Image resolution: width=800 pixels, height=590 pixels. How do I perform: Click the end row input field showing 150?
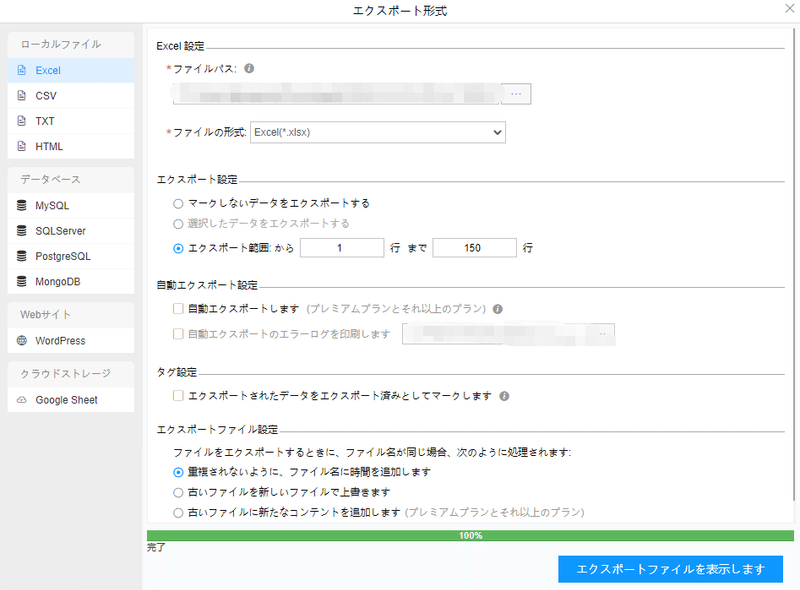tap(474, 248)
